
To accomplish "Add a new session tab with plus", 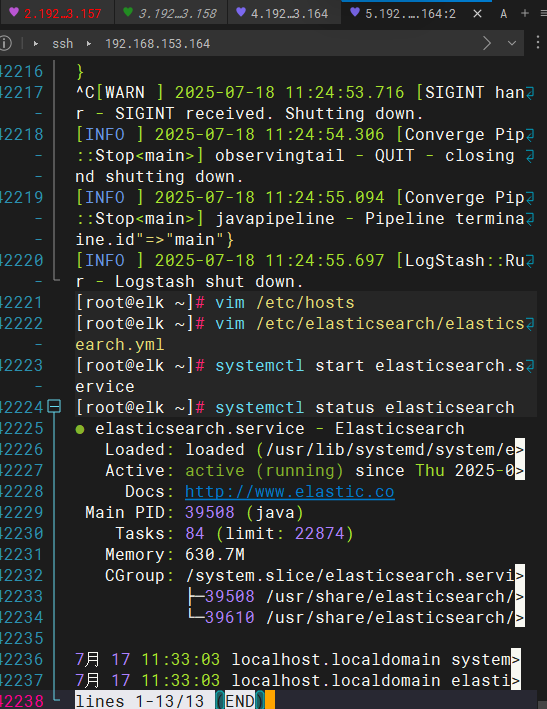I will (x=525, y=13).
